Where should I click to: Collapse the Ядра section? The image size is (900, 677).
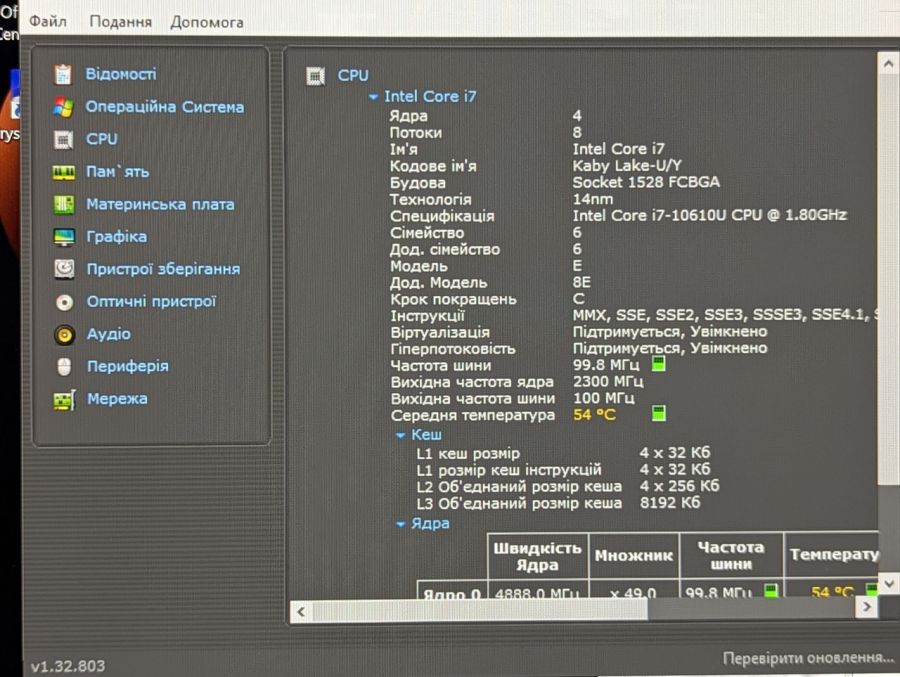tap(401, 524)
